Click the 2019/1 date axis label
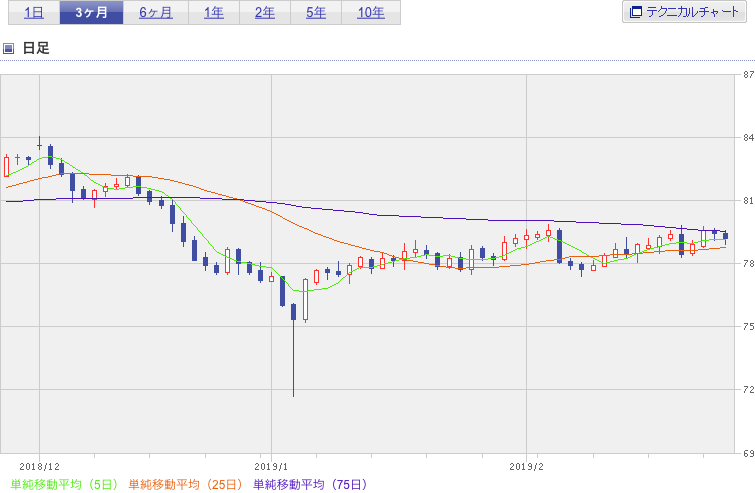Viewport: 755px width, 493px height. (x=271, y=467)
